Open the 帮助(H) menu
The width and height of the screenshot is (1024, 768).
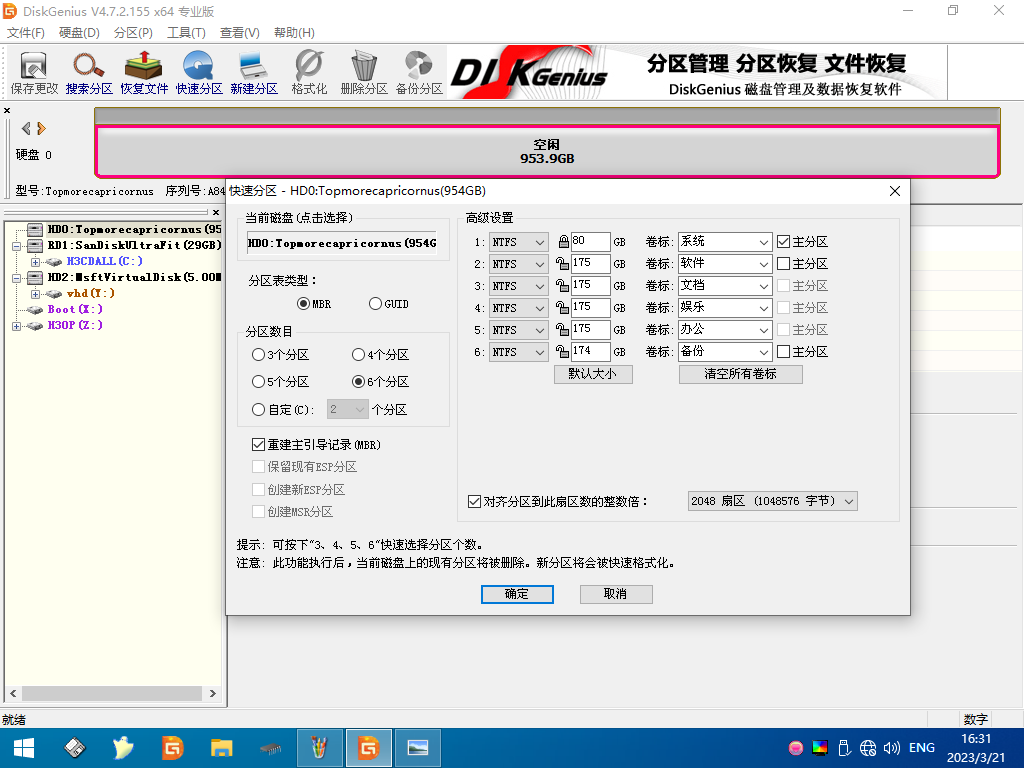pyautogui.click(x=294, y=33)
